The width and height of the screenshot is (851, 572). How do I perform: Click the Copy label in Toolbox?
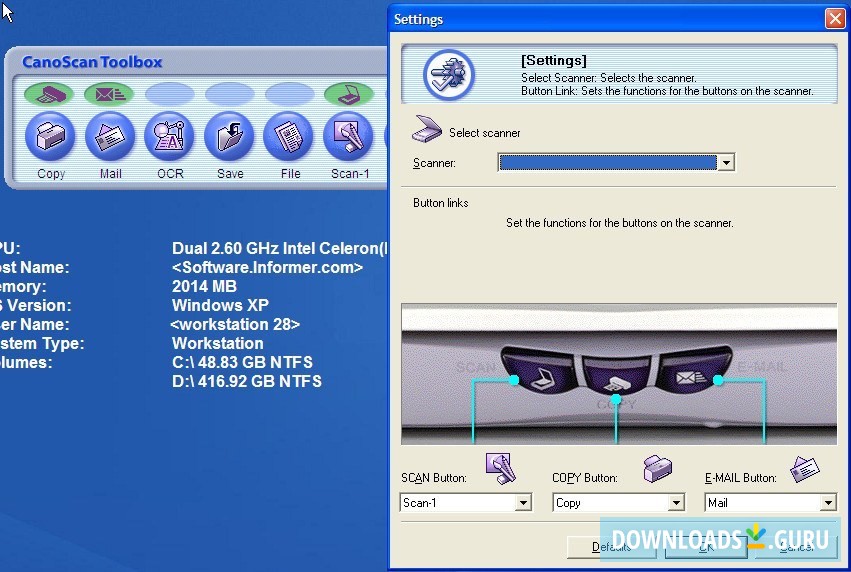51,174
